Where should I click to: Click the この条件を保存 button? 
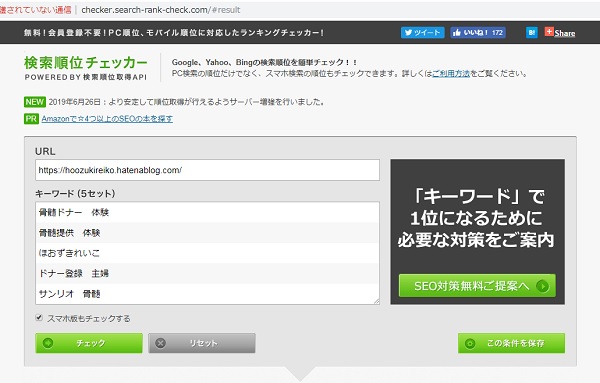511,343
